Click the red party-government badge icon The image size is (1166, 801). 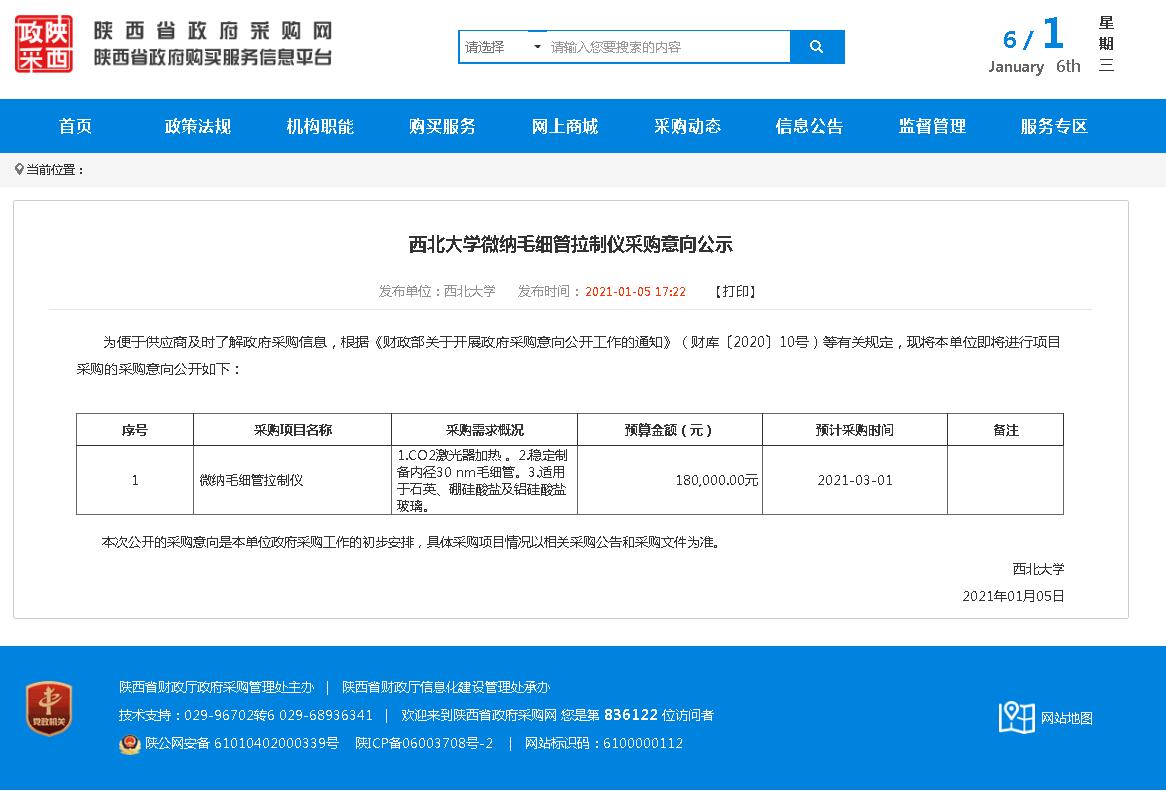coord(49,709)
